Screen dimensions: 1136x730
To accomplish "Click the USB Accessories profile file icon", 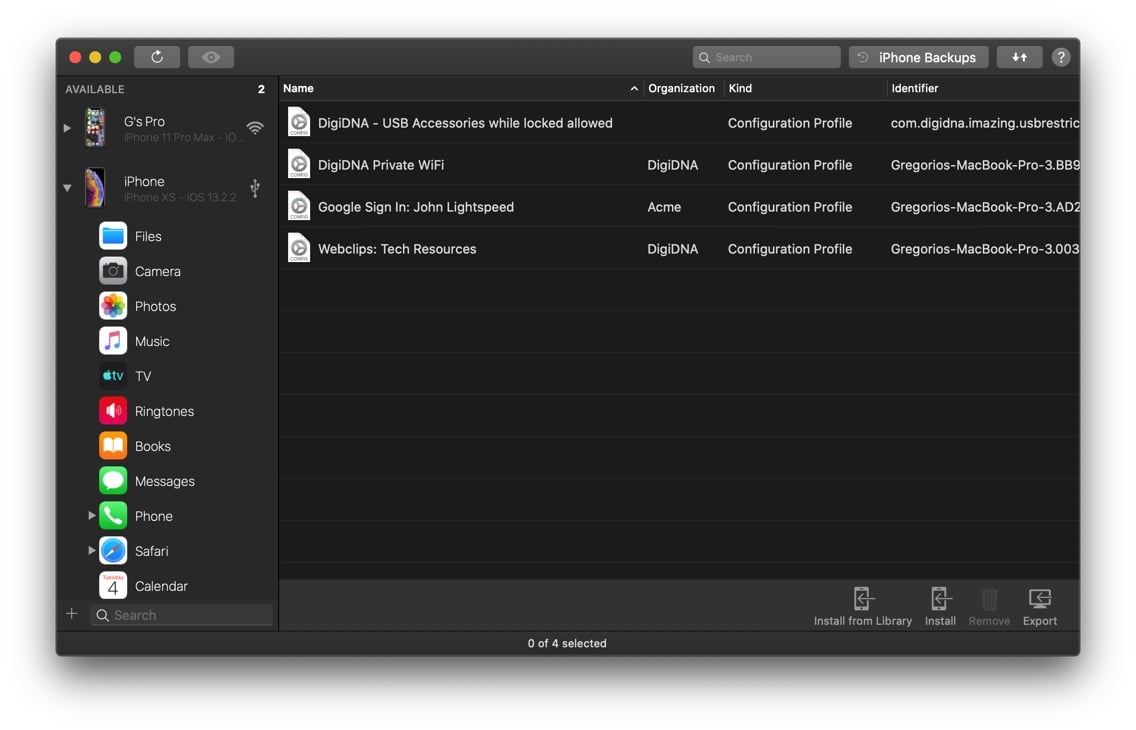I will click(298, 122).
